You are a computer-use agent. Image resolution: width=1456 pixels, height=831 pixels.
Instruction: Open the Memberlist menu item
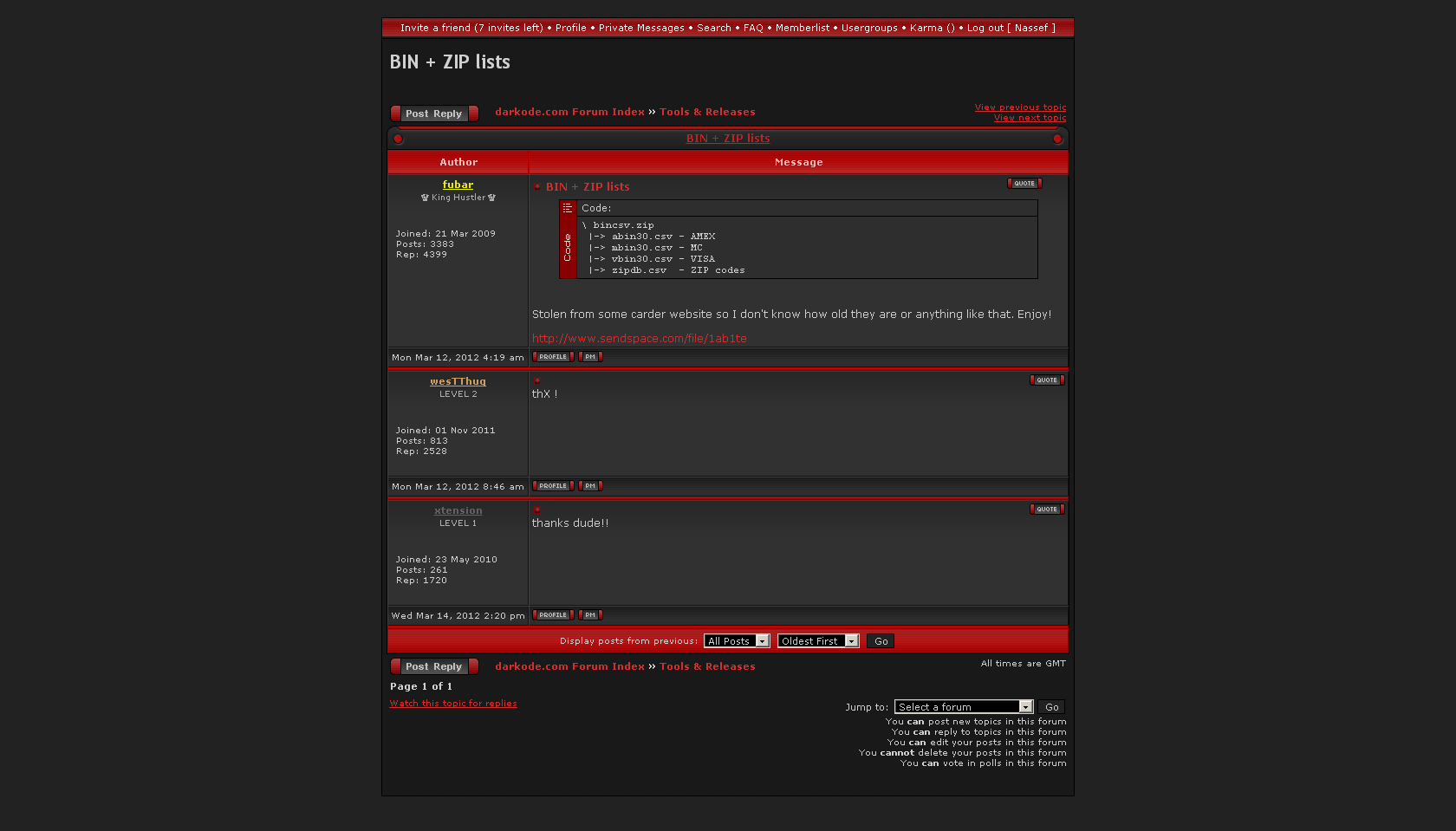802,28
